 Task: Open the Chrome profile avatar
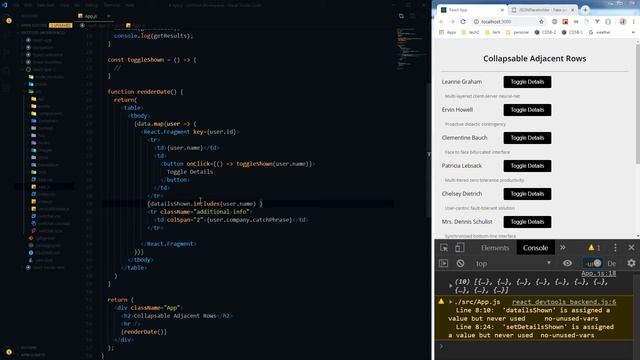point(623,22)
